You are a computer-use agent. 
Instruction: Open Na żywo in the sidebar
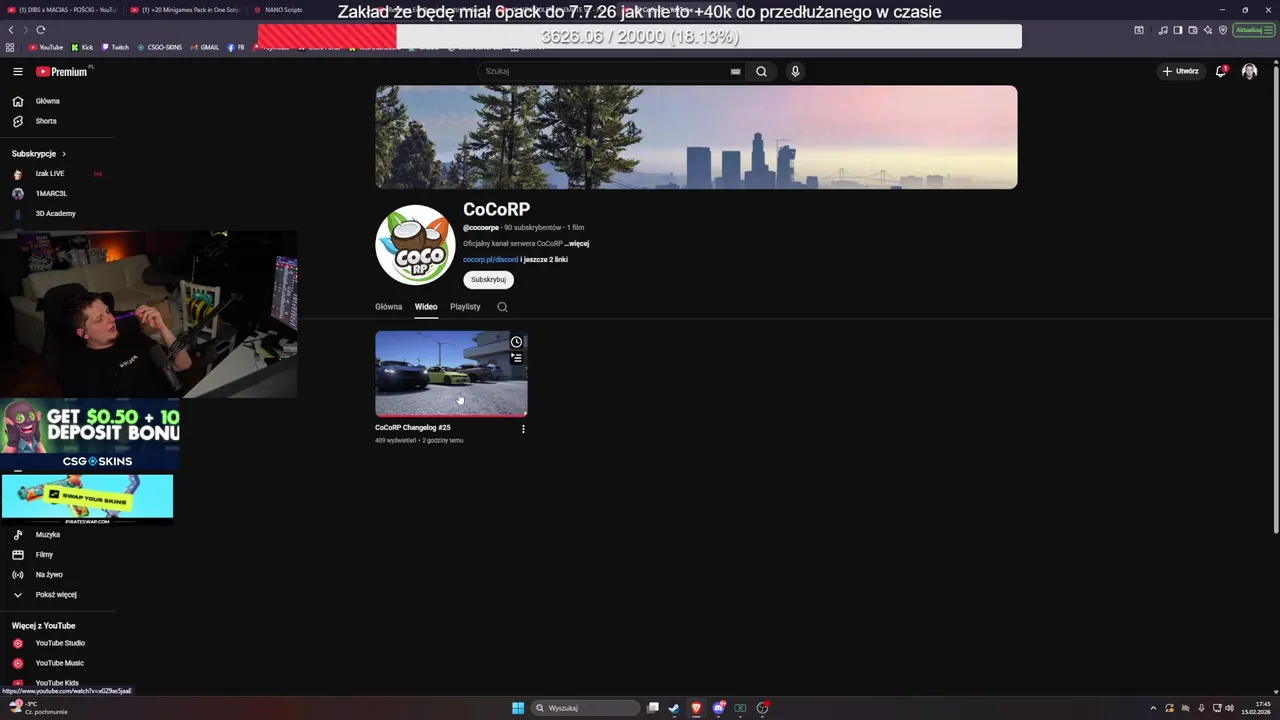click(49, 575)
